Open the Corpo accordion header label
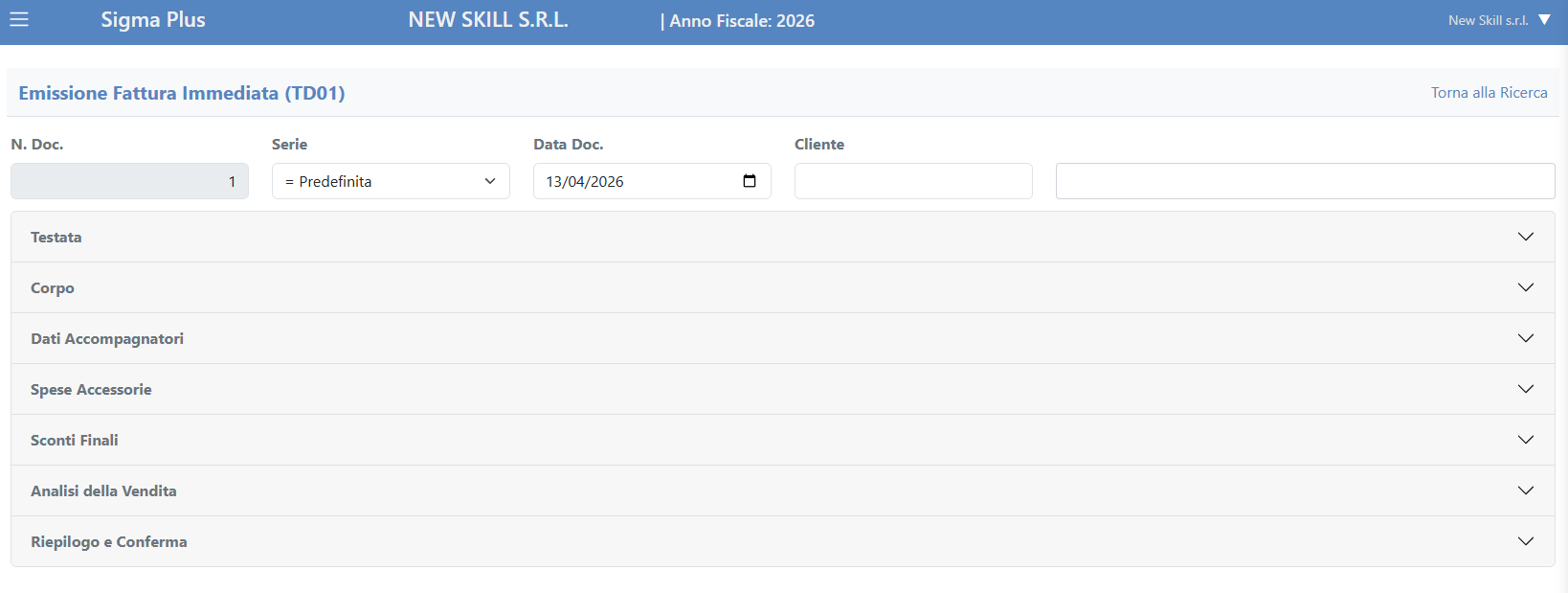The image size is (1568, 593). pos(53,288)
